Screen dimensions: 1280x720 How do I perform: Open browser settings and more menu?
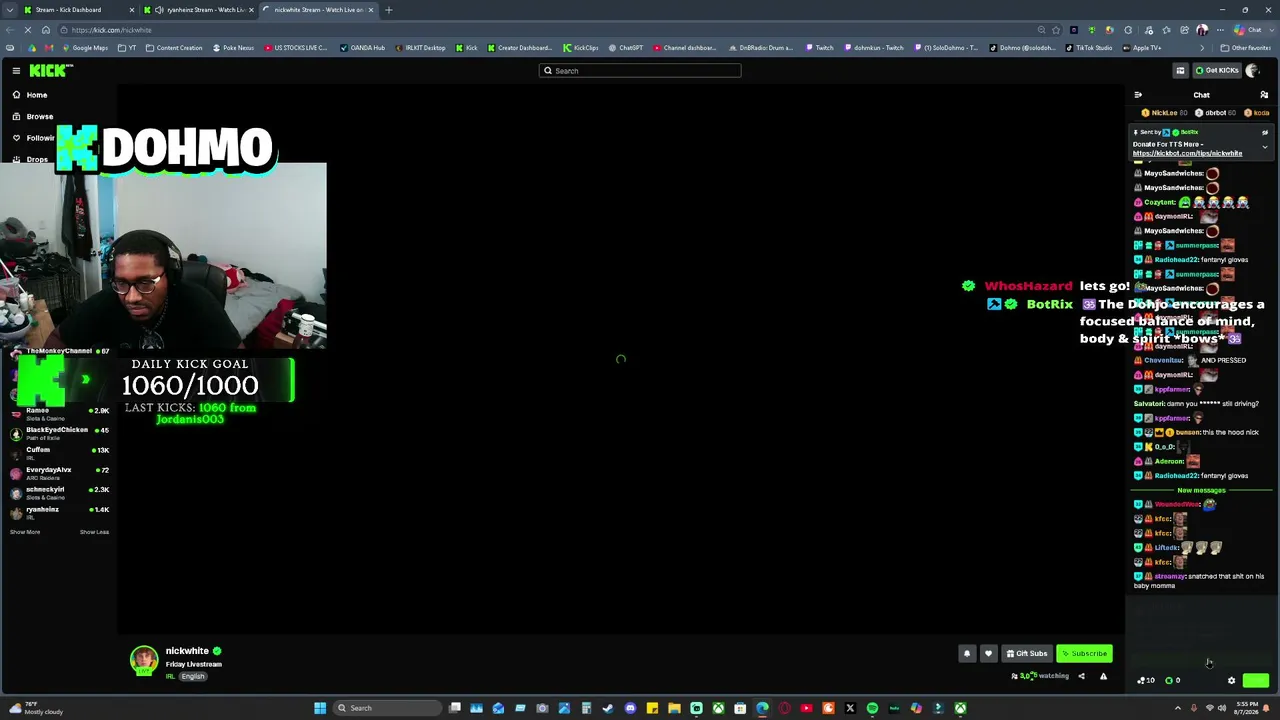1221,30
